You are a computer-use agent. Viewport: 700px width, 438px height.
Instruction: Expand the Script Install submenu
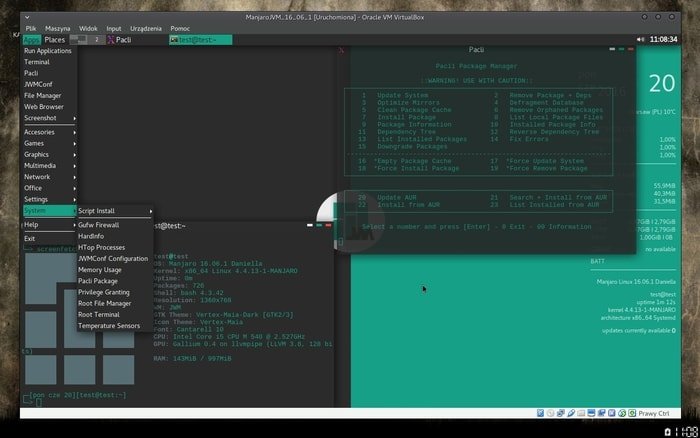pyautogui.click(x=115, y=211)
